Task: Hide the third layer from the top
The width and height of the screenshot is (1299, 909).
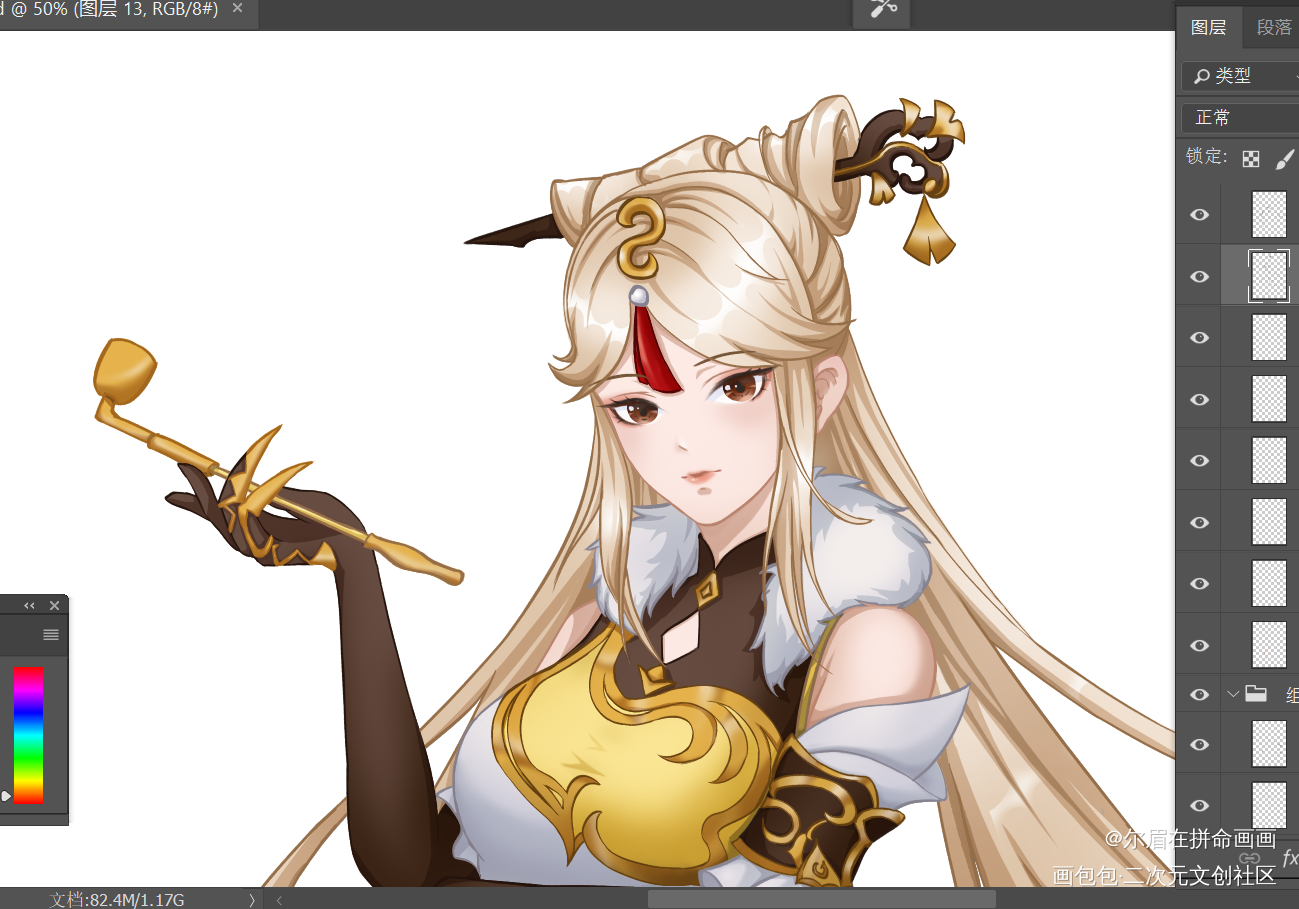Action: tap(1199, 338)
